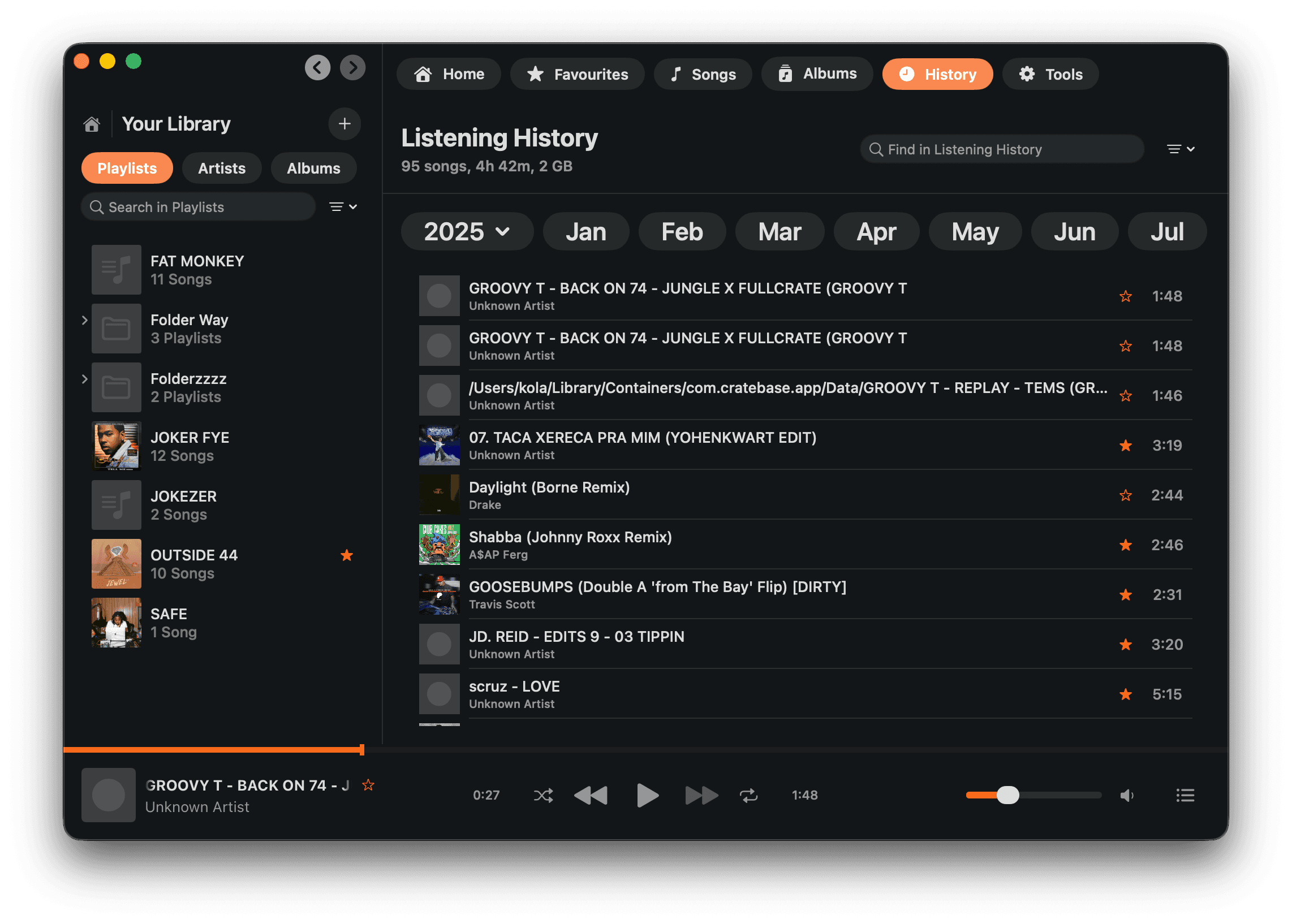Open the queue list icon bottom right
1292x924 pixels.
(1186, 796)
